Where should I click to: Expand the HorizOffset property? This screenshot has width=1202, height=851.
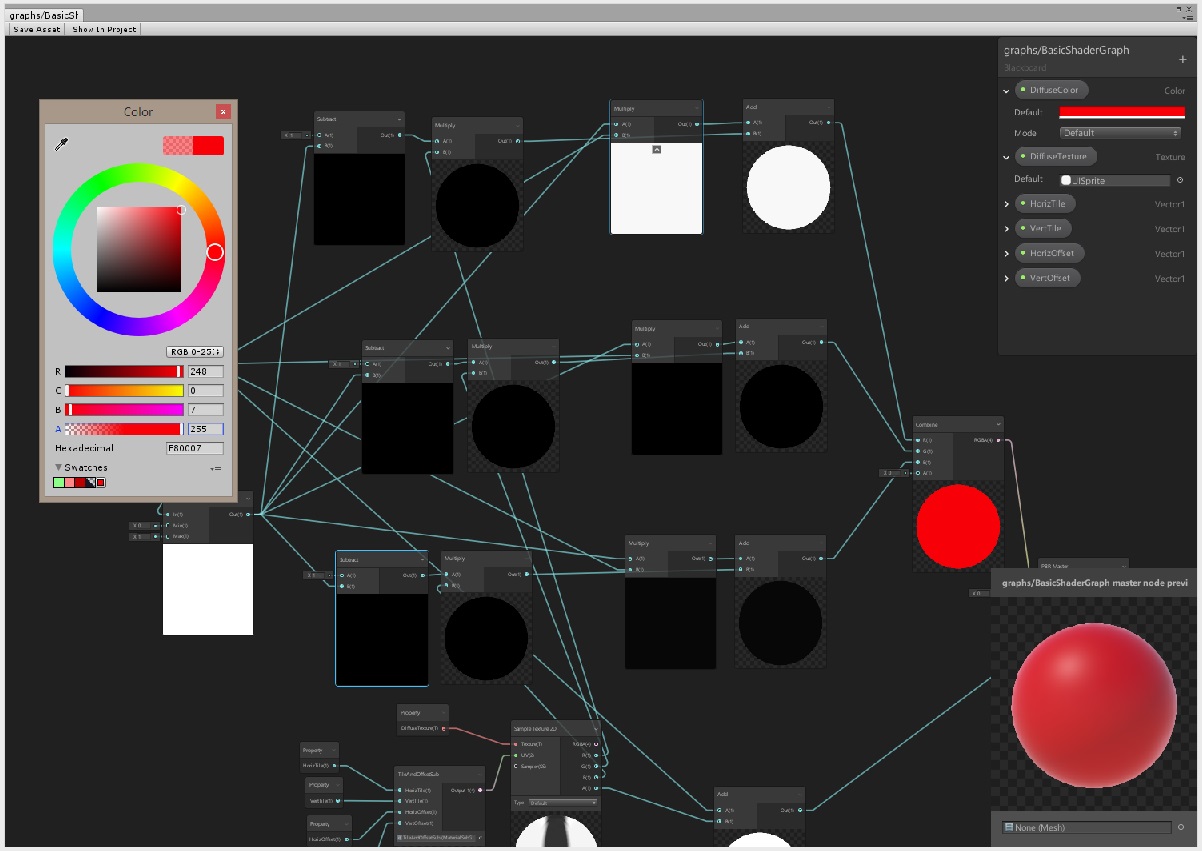tap(1007, 254)
